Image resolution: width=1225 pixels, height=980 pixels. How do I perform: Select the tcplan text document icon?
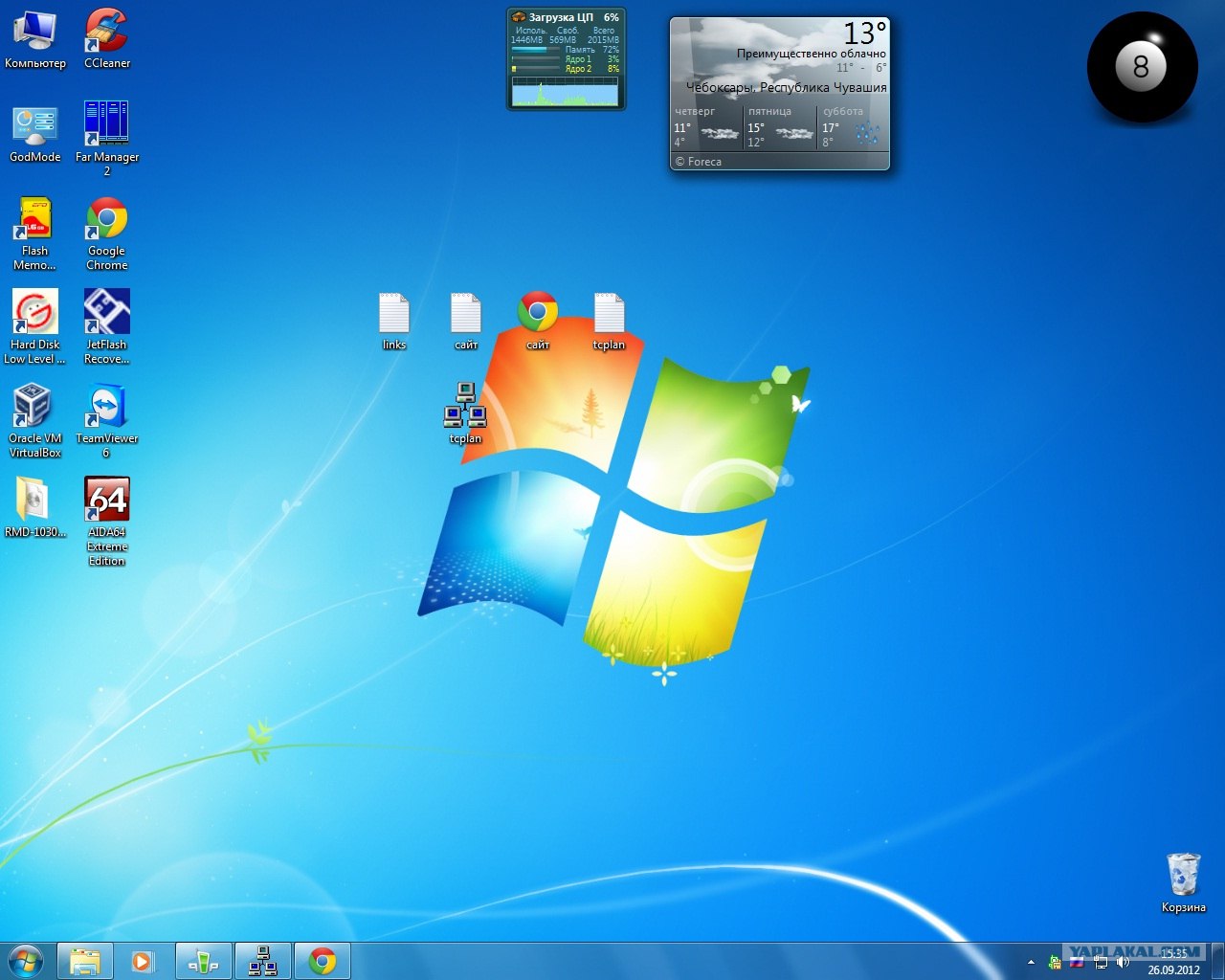(609, 322)
